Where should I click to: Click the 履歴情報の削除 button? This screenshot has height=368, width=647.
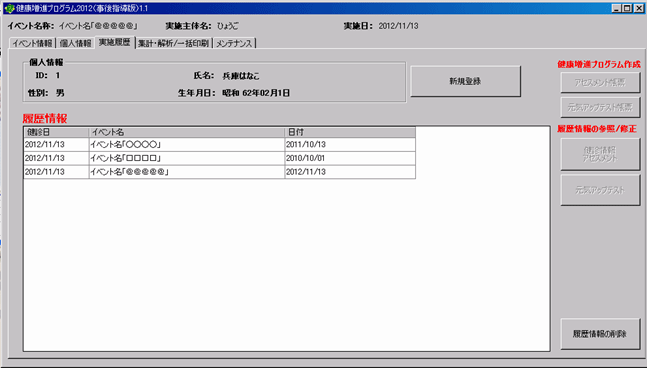600,334
